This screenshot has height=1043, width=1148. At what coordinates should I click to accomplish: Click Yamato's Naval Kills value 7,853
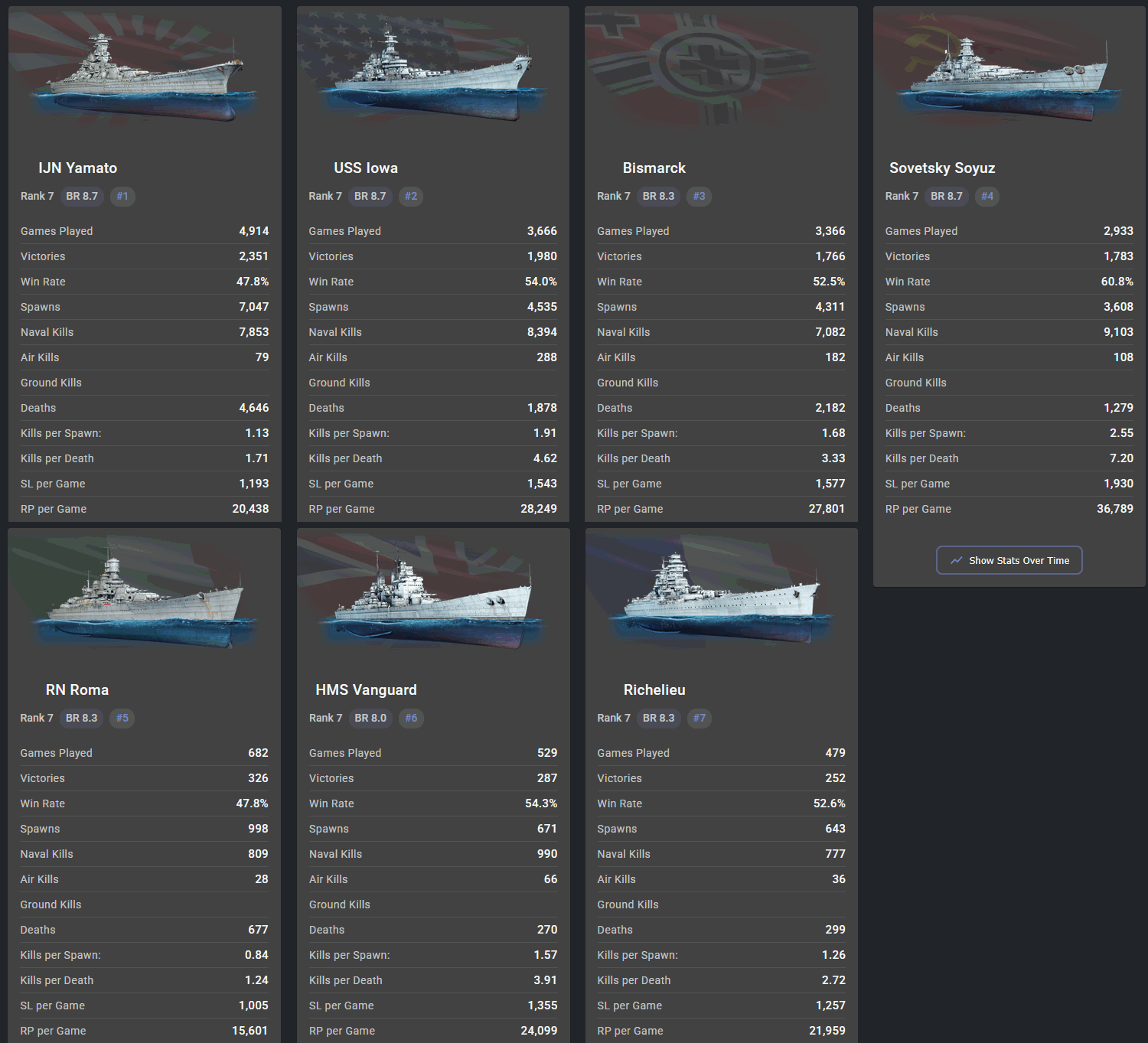point(253,332)
